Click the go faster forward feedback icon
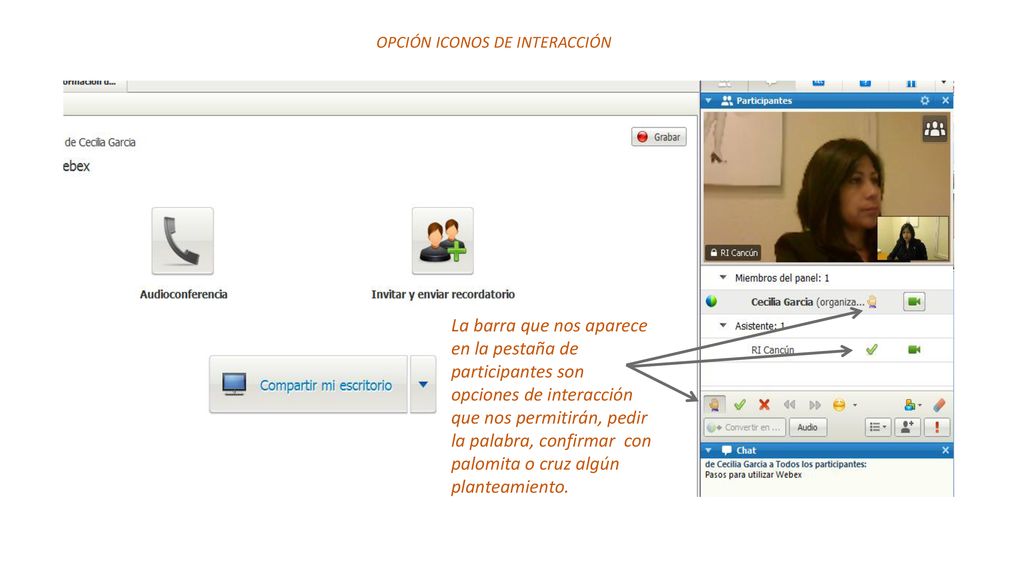This screenshot has width=1024, height=576. [x=814, y=405]
